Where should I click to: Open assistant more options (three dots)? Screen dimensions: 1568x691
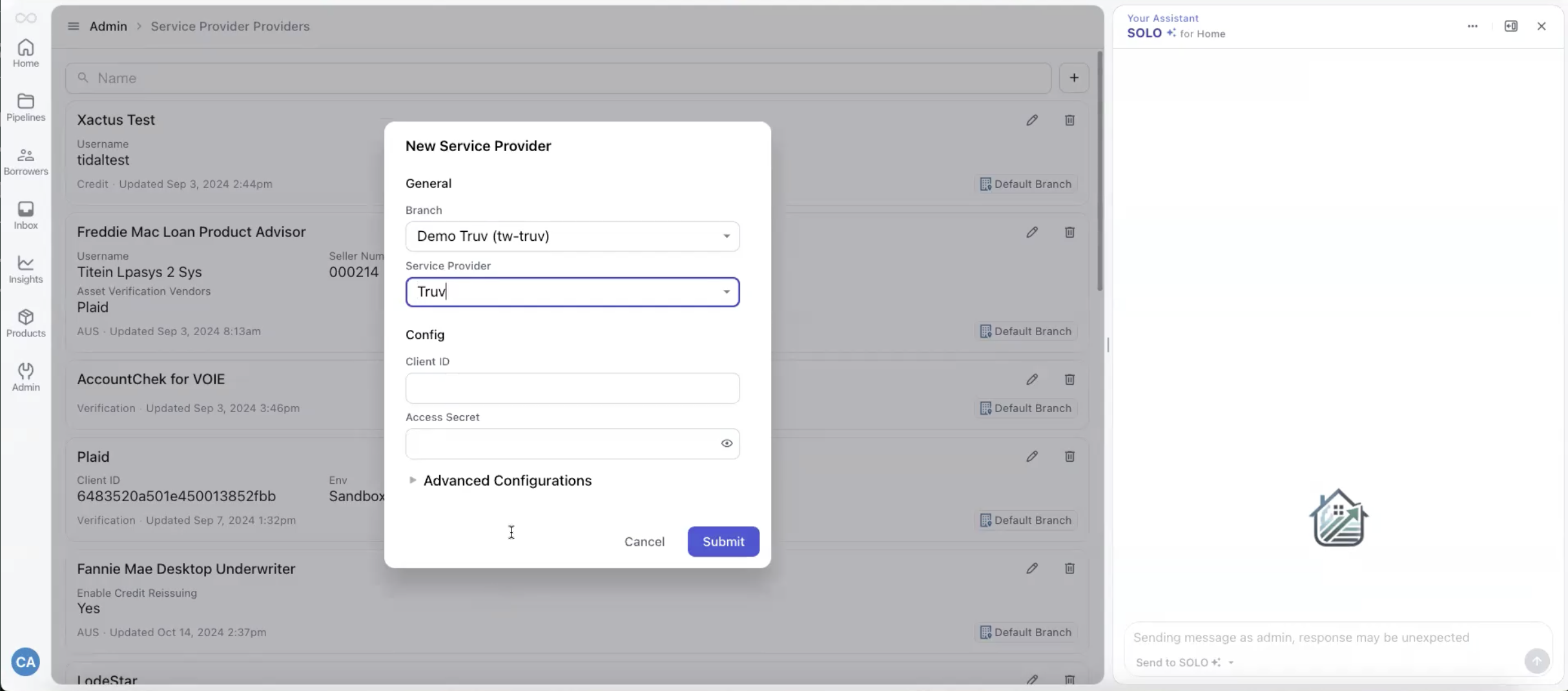(x=1472, y=26)
